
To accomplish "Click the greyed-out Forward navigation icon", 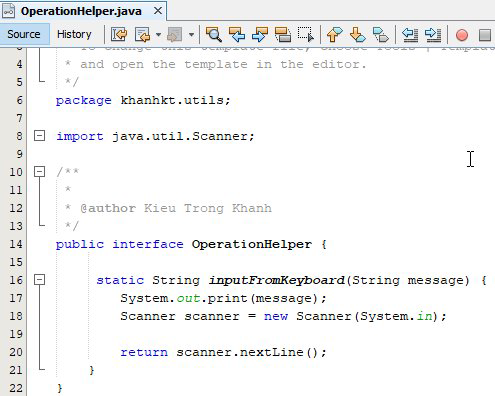I will 174,34.
